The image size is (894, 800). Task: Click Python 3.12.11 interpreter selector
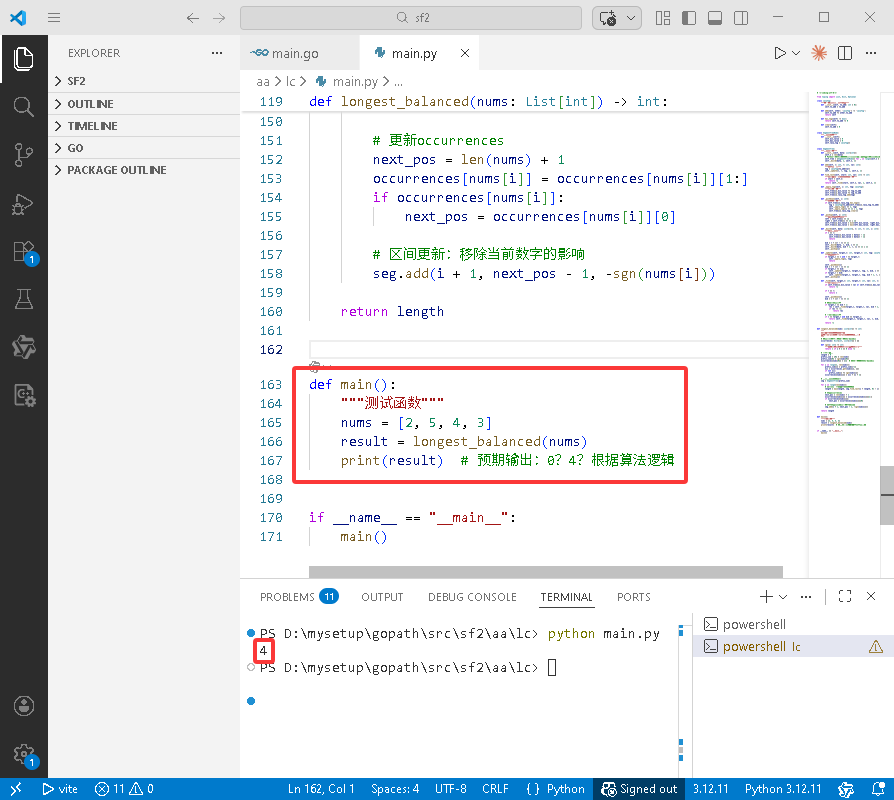coord(783,789)
